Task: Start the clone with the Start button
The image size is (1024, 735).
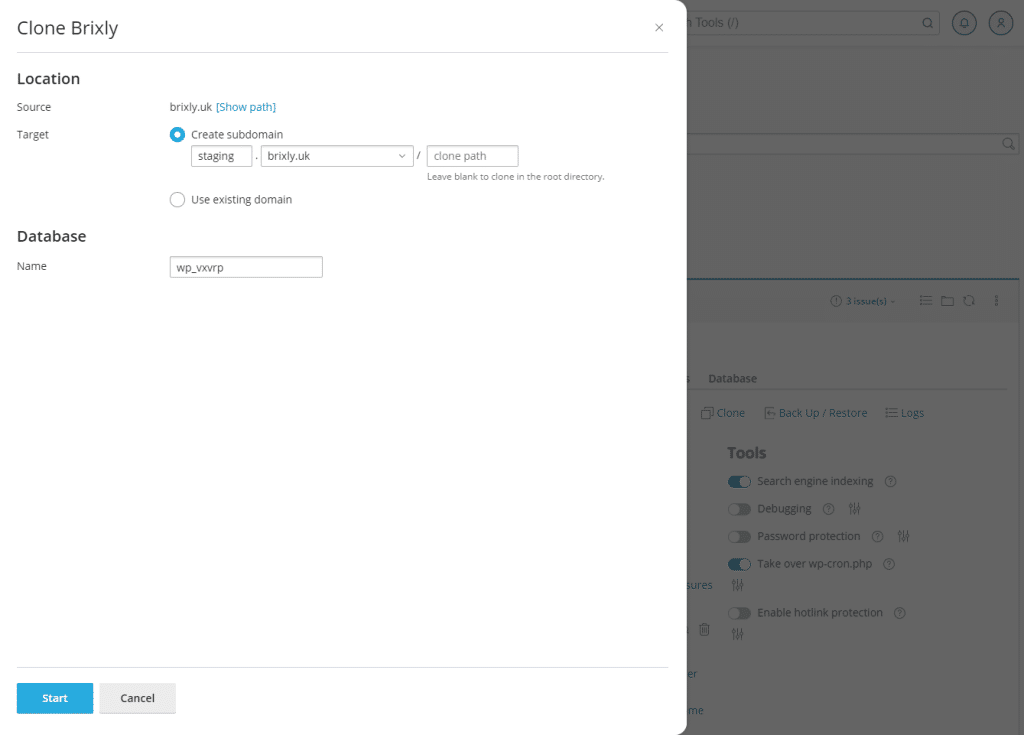Action: tap(55, 698)
